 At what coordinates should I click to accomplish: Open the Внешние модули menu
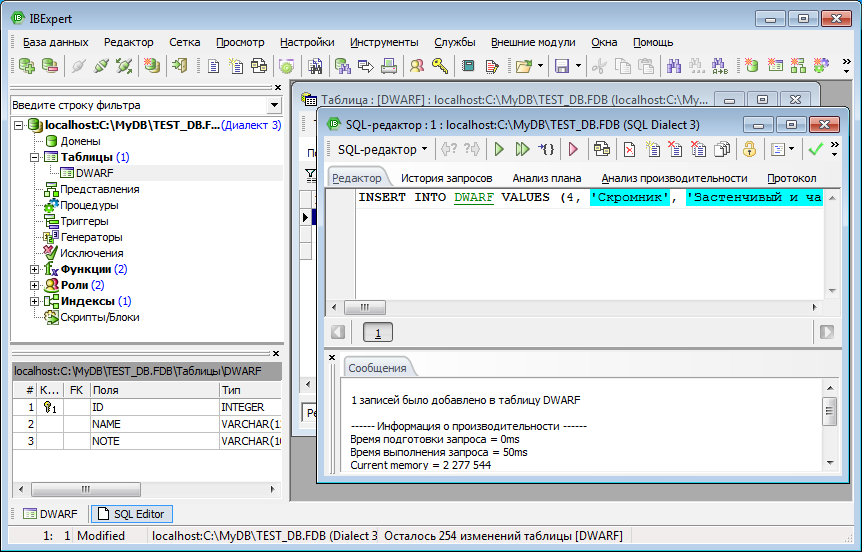(533, 42)
